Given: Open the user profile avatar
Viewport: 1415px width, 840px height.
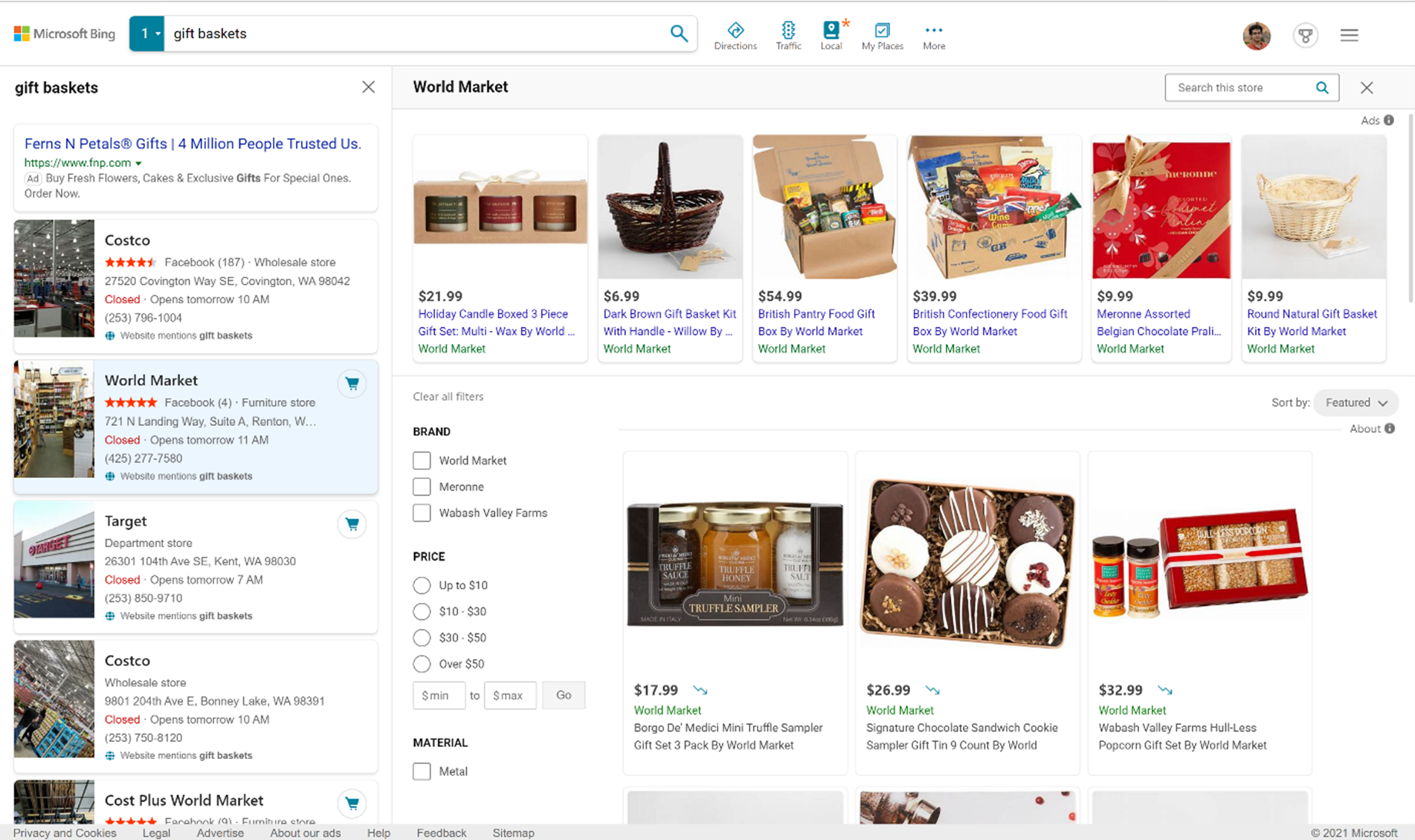Looking at the screenshot, I should coord(1257,35).
